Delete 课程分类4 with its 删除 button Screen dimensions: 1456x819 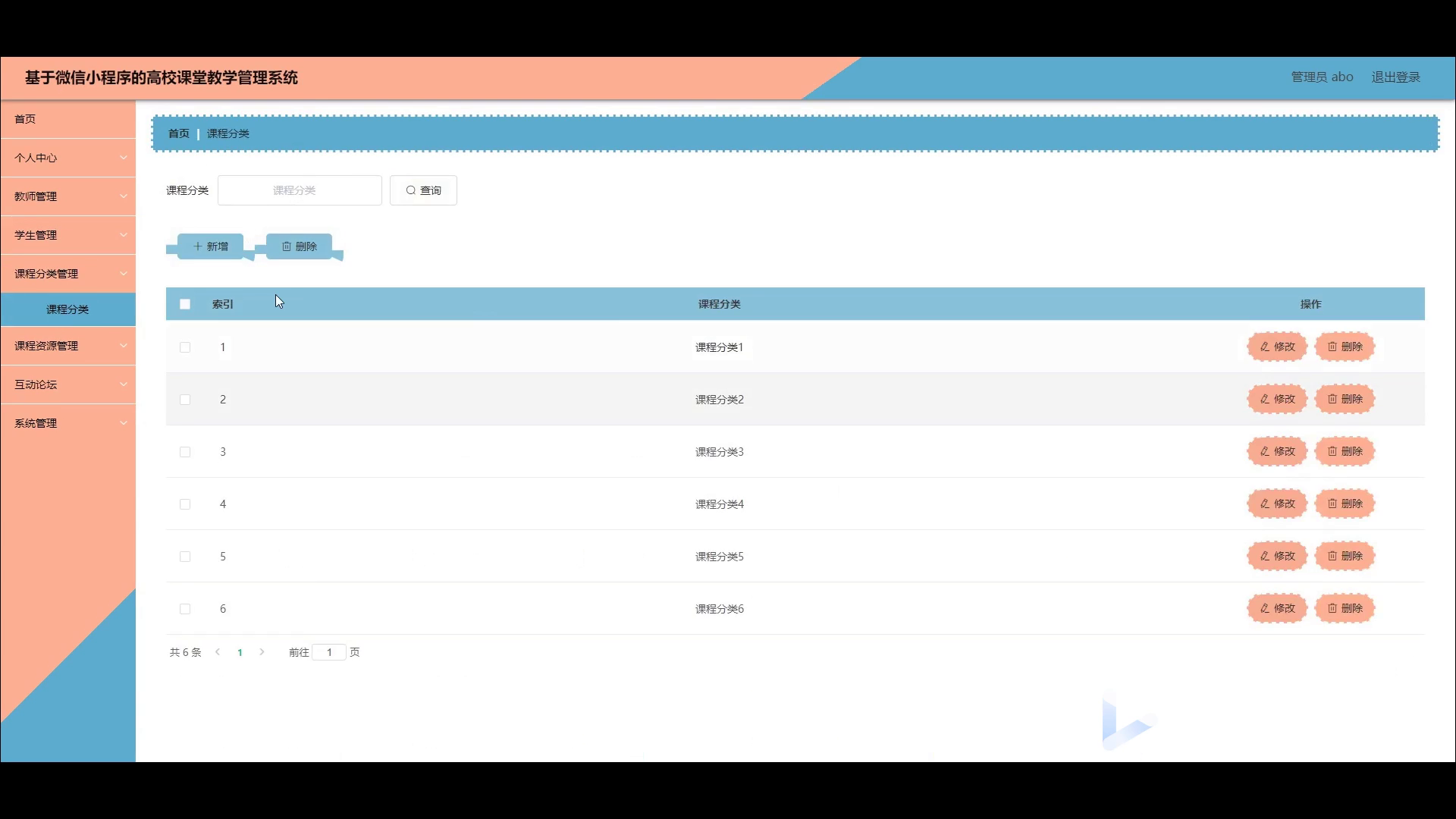(1345, 504)
